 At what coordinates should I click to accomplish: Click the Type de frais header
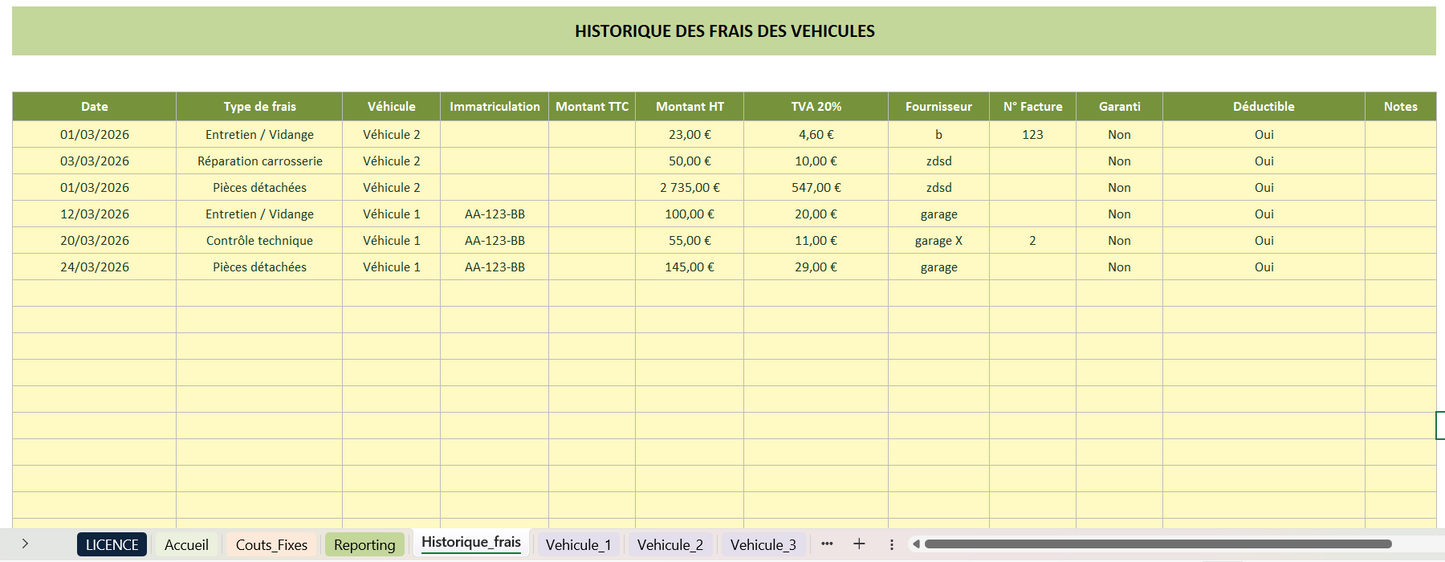[260, 106]
